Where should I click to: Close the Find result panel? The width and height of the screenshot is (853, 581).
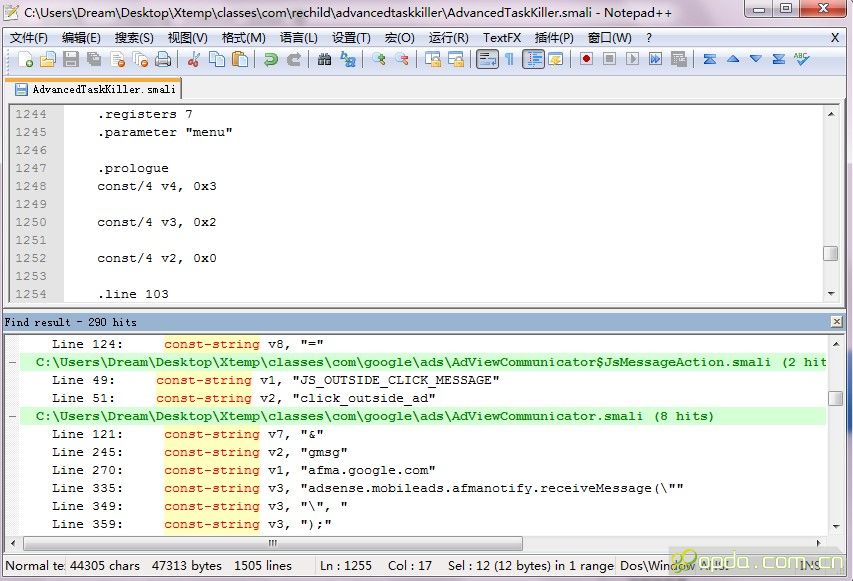(837, 322)
